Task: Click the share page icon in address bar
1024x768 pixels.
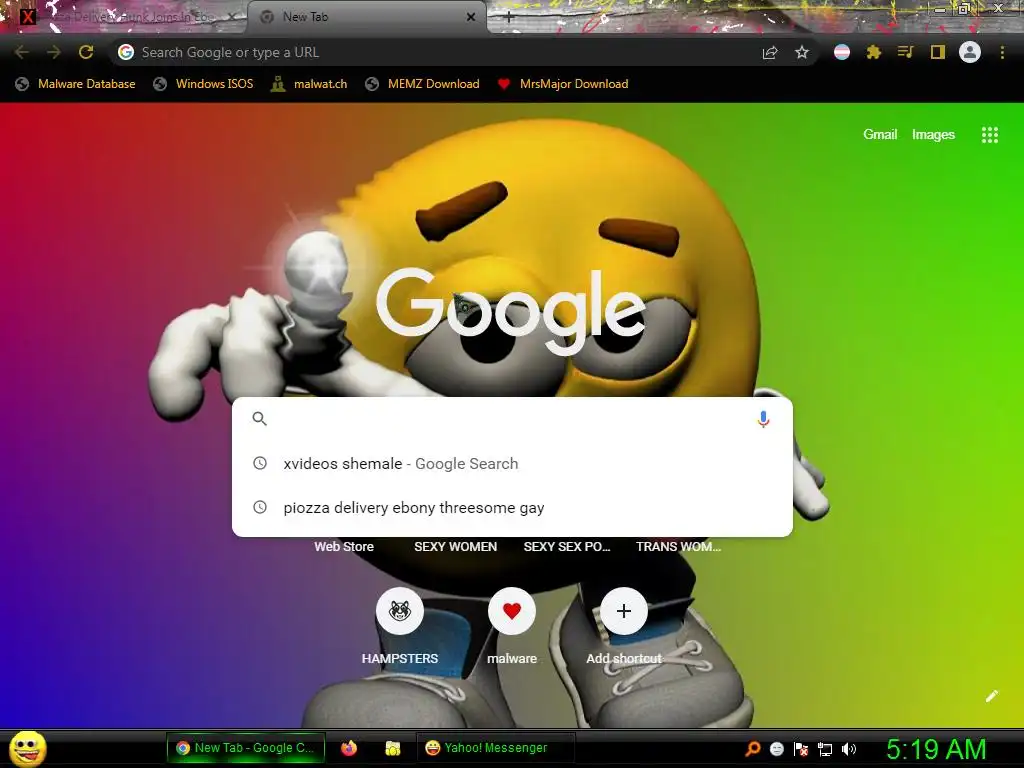Action: point(770,52)
